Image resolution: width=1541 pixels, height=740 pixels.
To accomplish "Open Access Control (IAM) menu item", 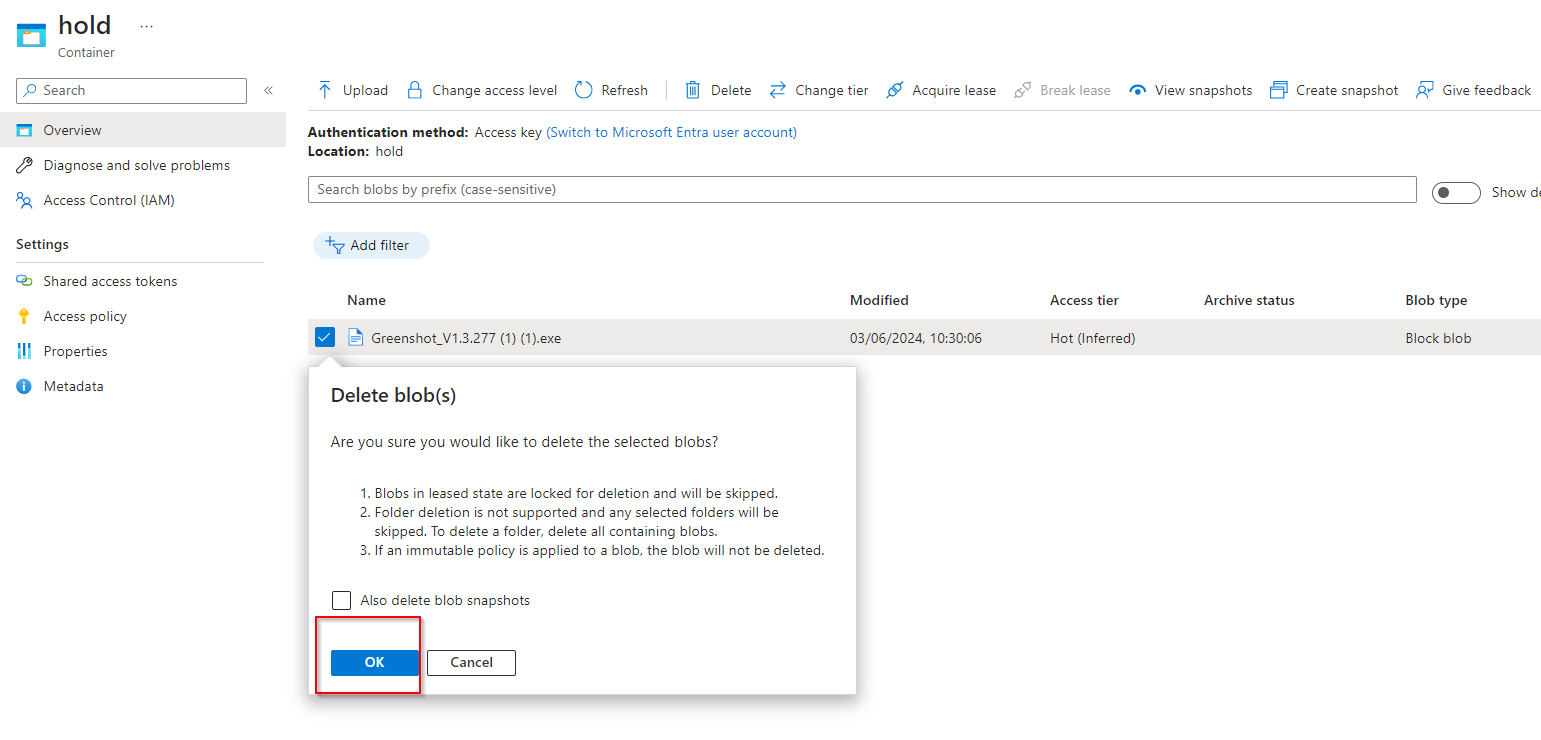I will click(x=109, y=200).
